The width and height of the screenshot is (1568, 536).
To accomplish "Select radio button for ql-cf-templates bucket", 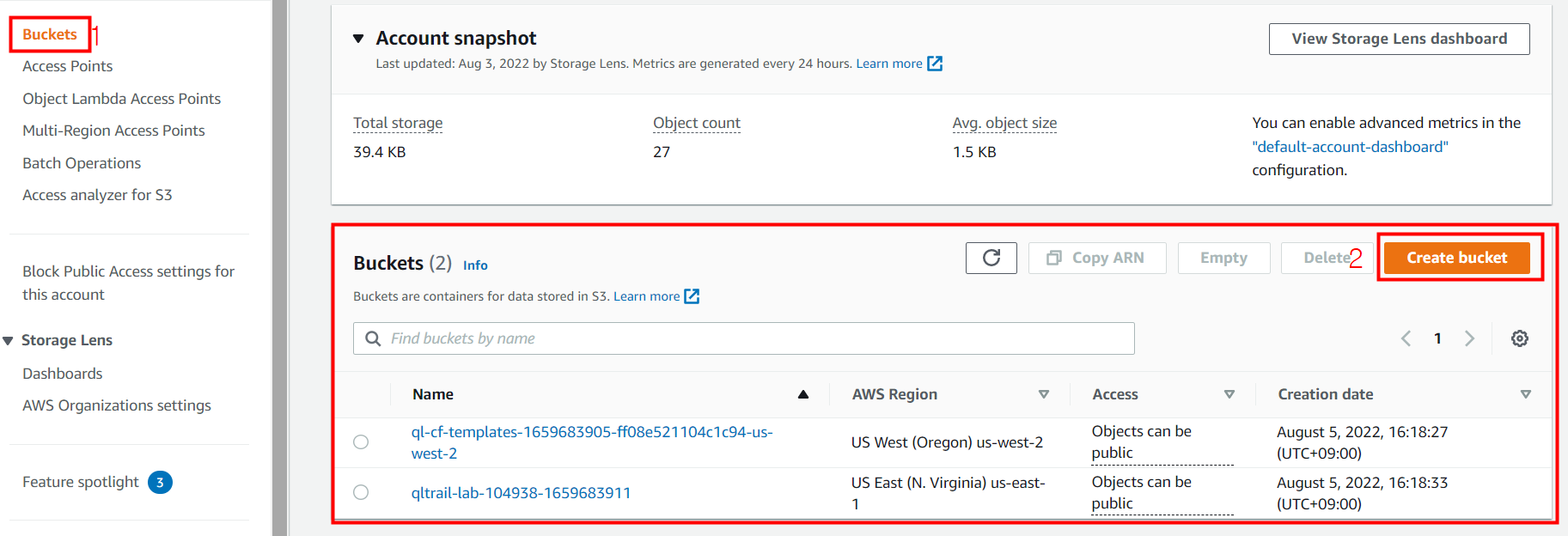I will (x=361, y=442).
